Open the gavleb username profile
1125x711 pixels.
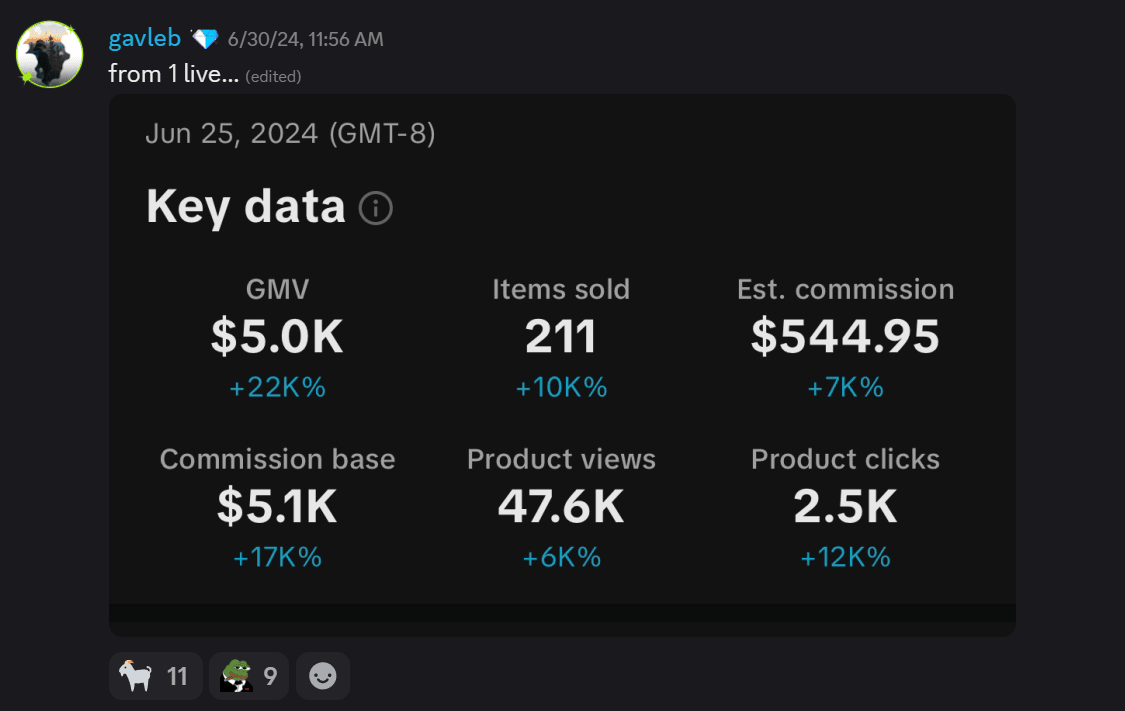point(144,39)
